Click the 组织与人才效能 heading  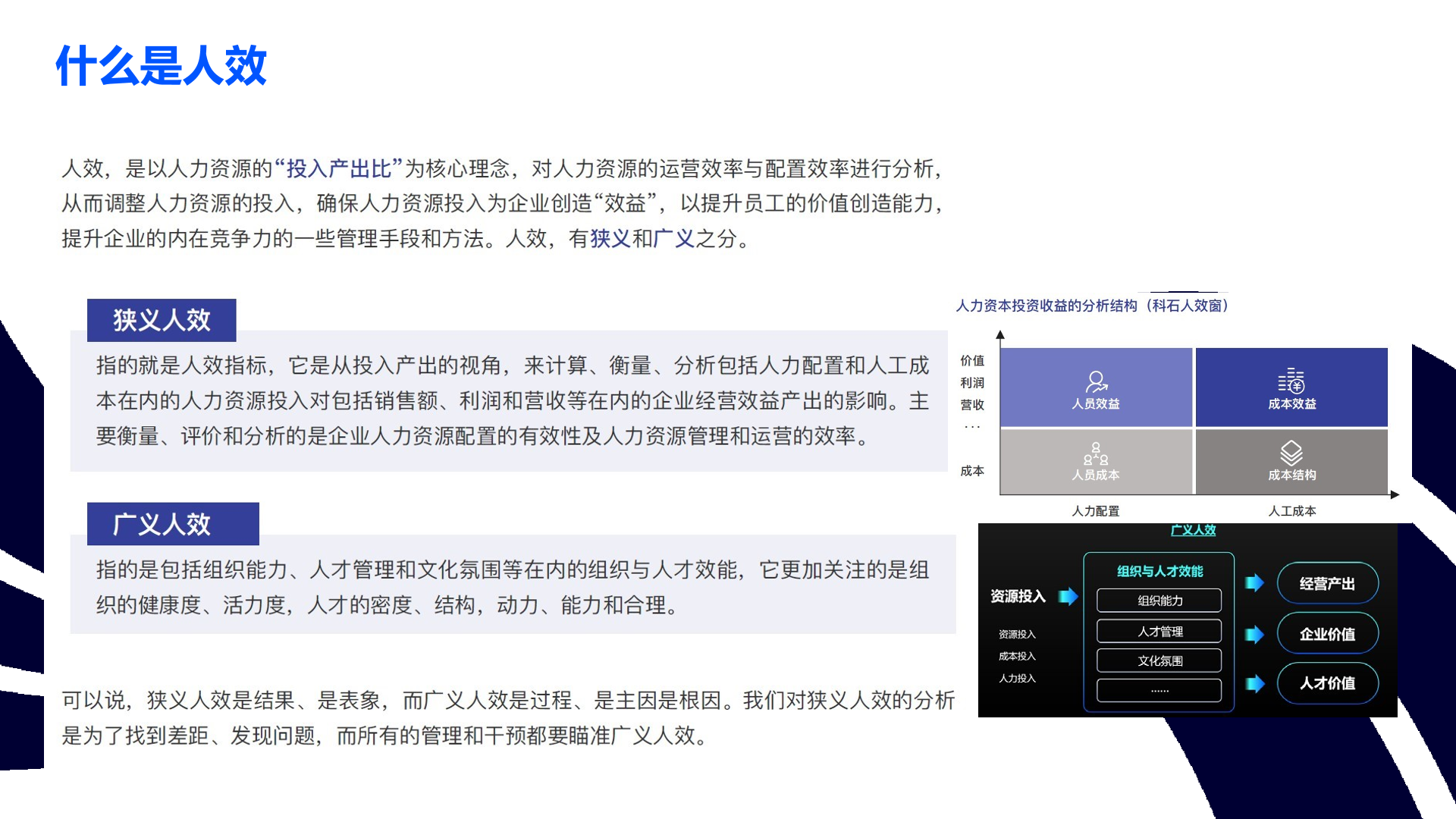click(x=1159, y=571)
